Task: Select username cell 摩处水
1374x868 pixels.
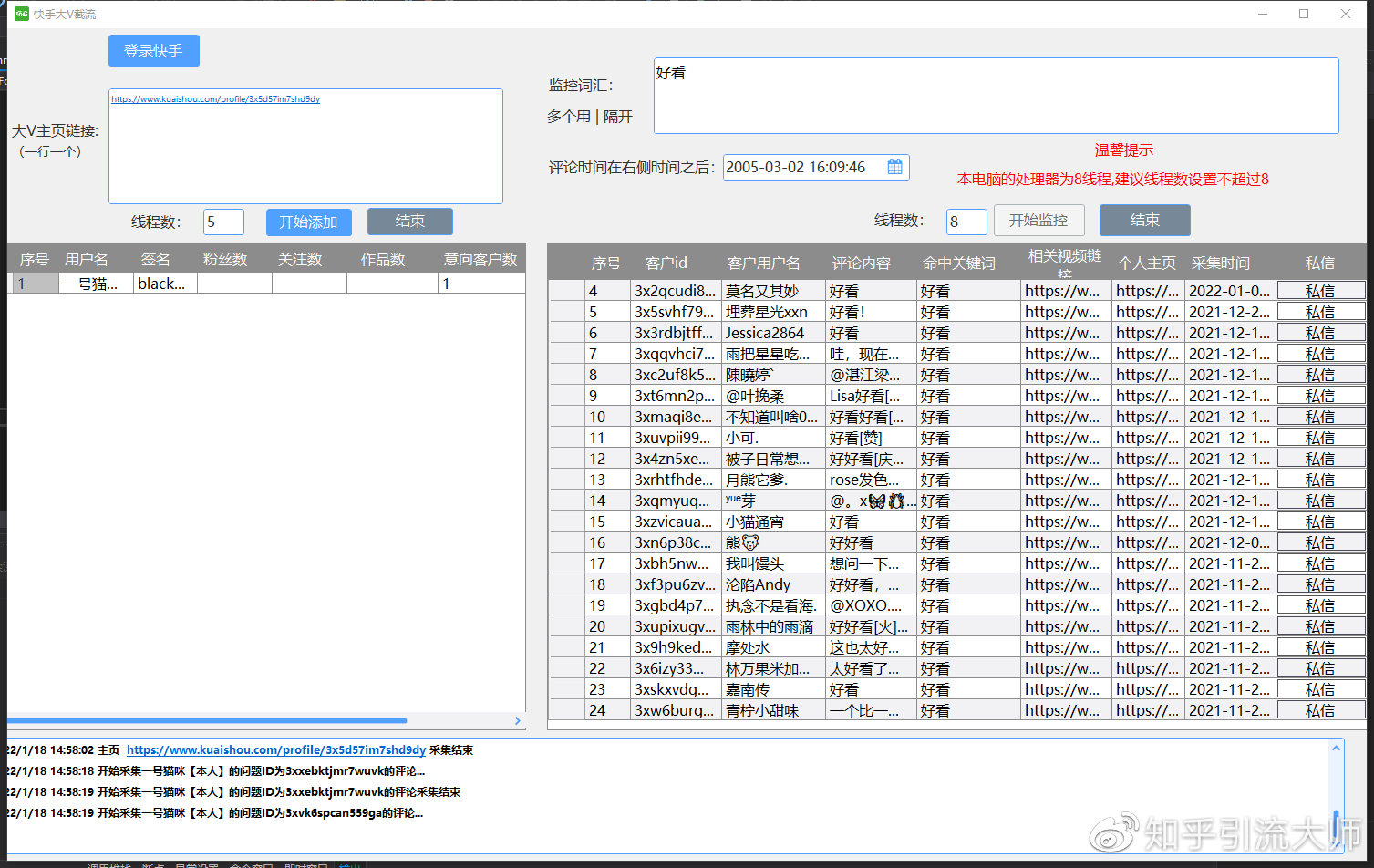Action: click(773, 647)
